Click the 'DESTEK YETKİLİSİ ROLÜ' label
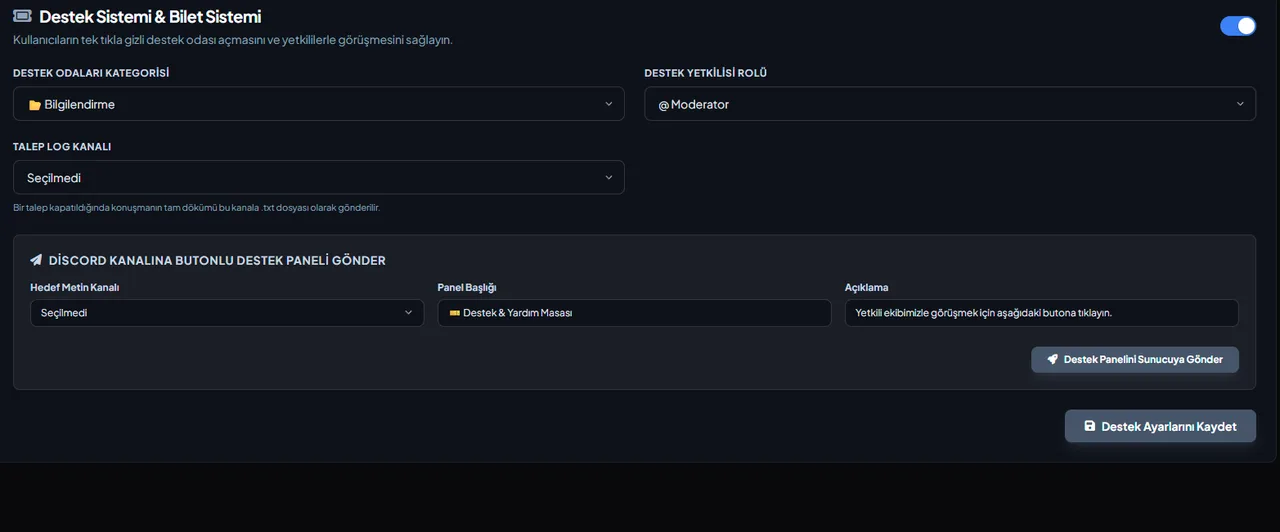1280x532 pixels. 705,73
